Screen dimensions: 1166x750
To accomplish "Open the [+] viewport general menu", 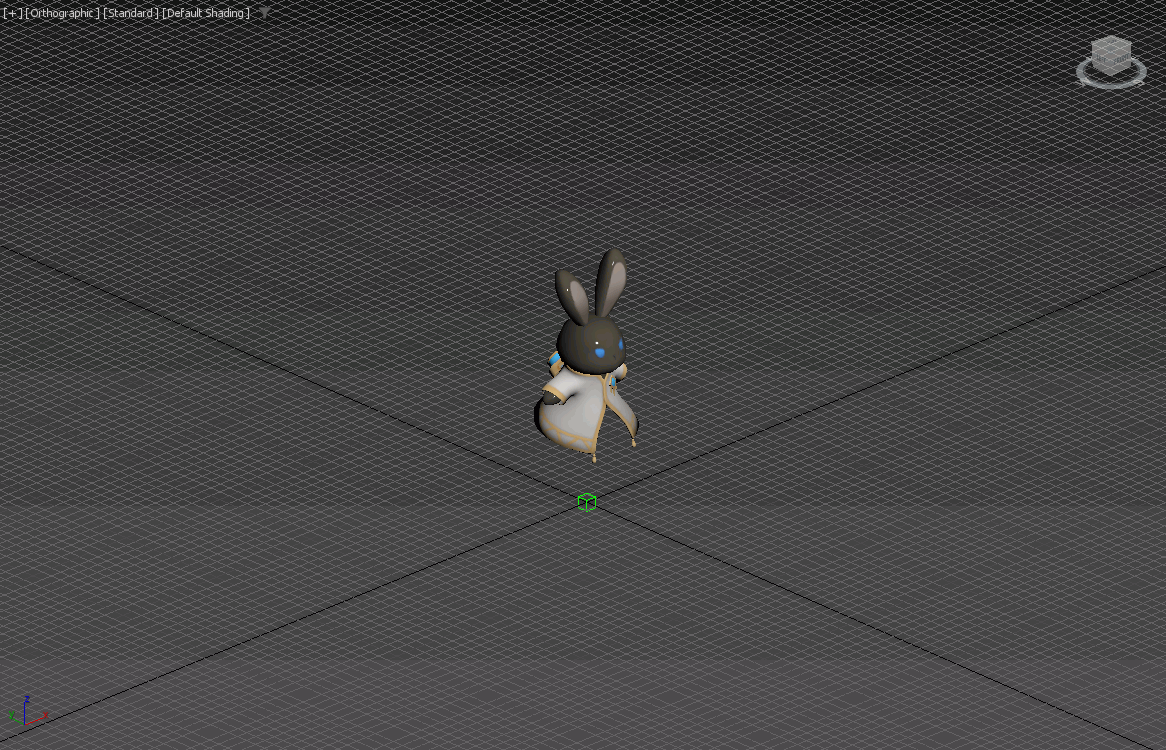I will coord(13,13).
